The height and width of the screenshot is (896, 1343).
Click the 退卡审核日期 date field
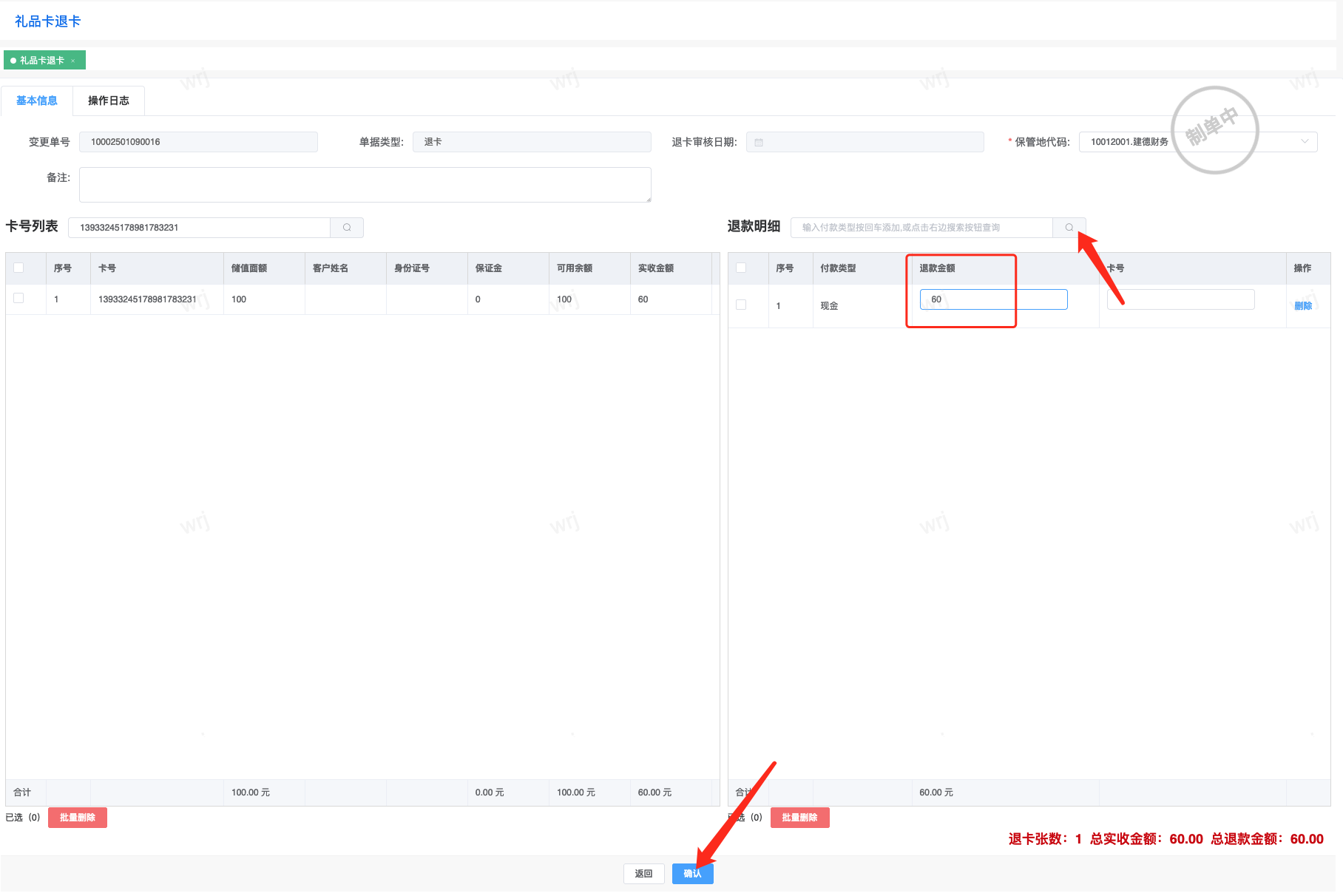coord(865,142)
